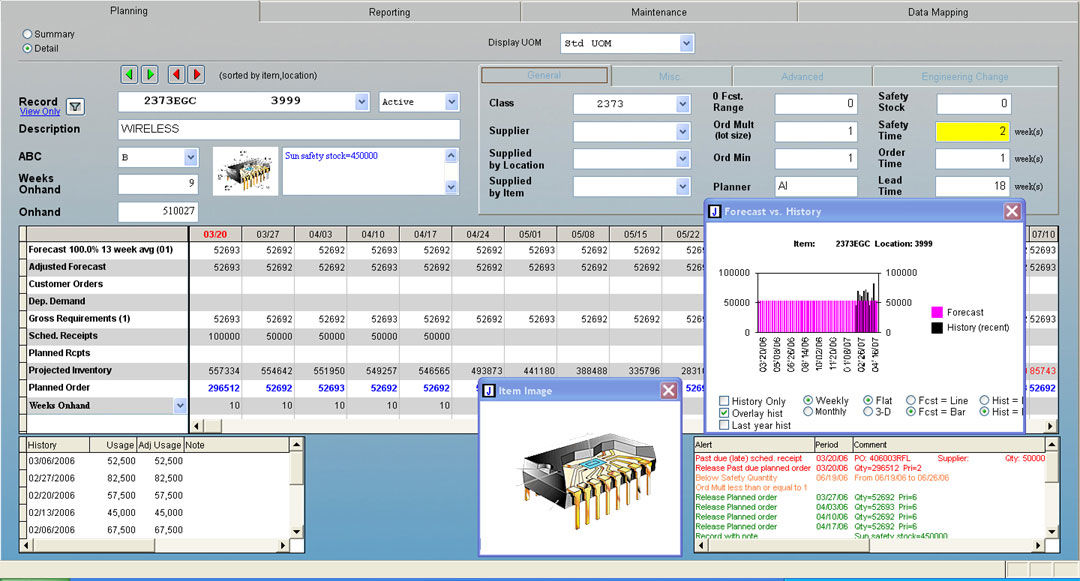Click History list scroll up arrow
This screenshot has width=1080, height=581.
(296, 445)
